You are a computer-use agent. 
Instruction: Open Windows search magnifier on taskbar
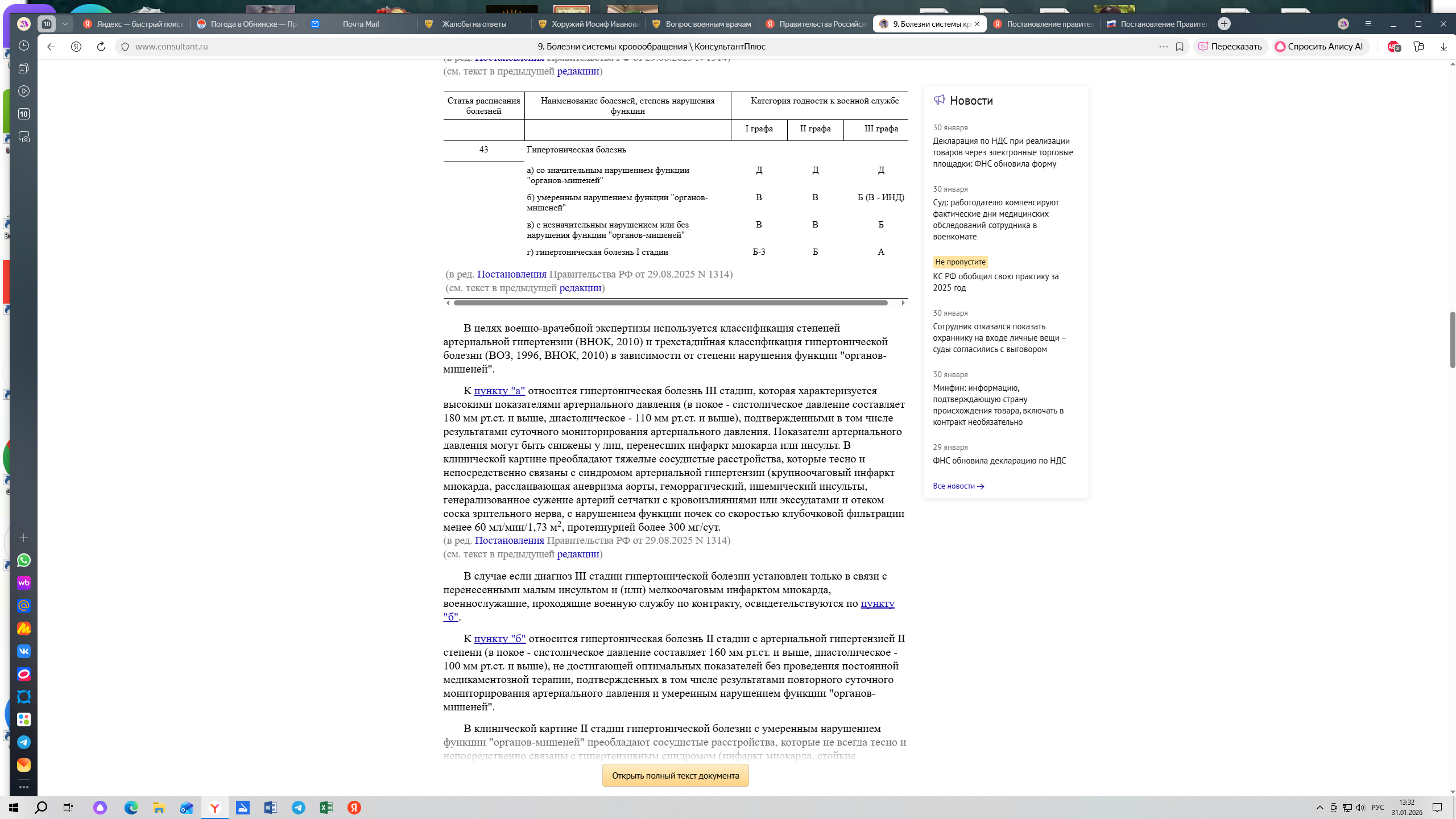[x=41, y=808]
